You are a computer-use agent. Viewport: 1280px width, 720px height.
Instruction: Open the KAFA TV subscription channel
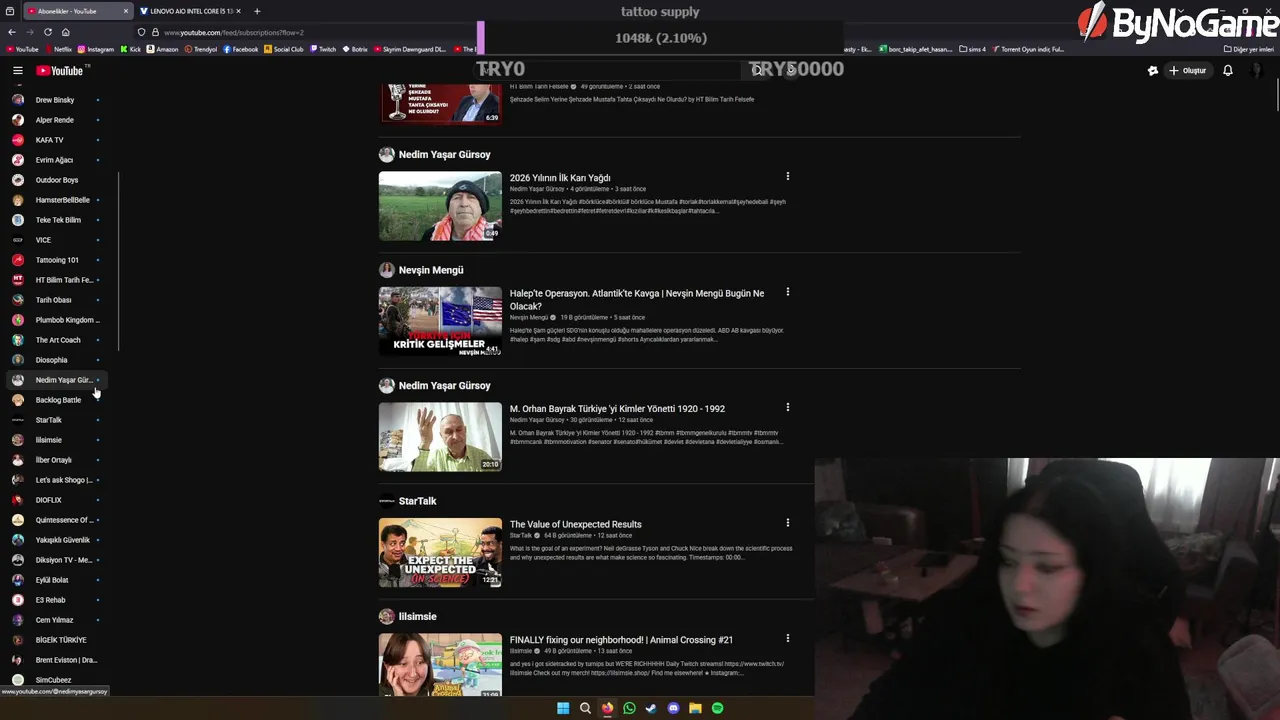(x=55, y=140)
